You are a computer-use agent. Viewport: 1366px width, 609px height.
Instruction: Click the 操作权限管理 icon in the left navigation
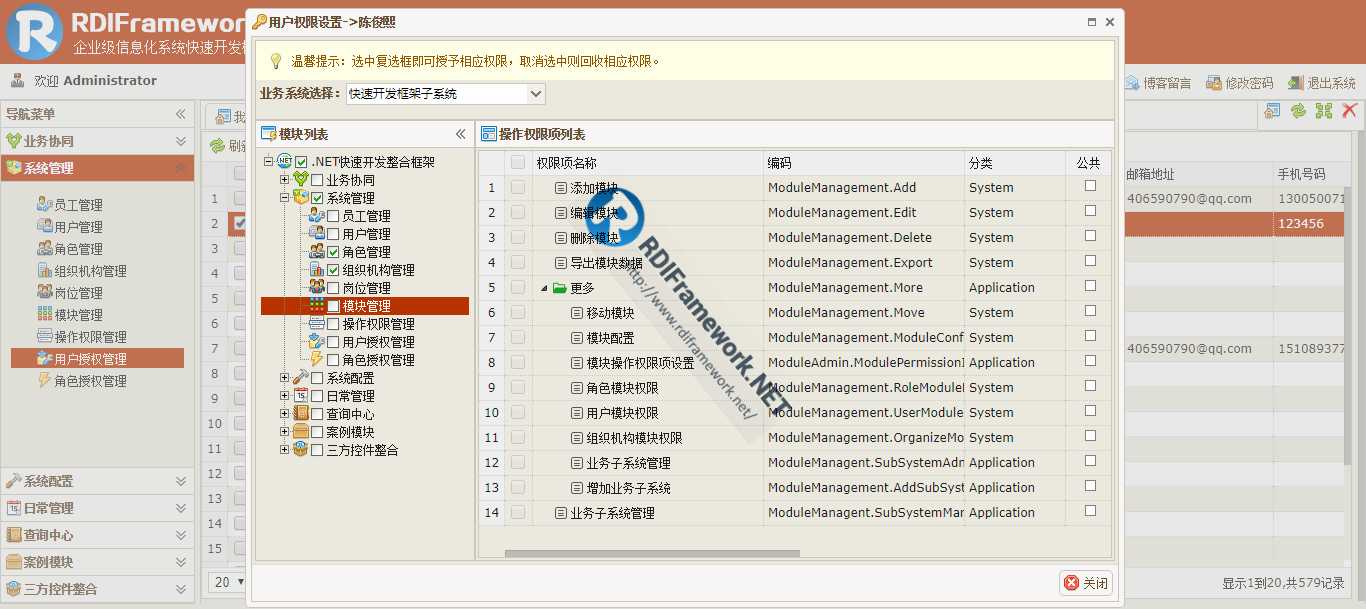44,336
